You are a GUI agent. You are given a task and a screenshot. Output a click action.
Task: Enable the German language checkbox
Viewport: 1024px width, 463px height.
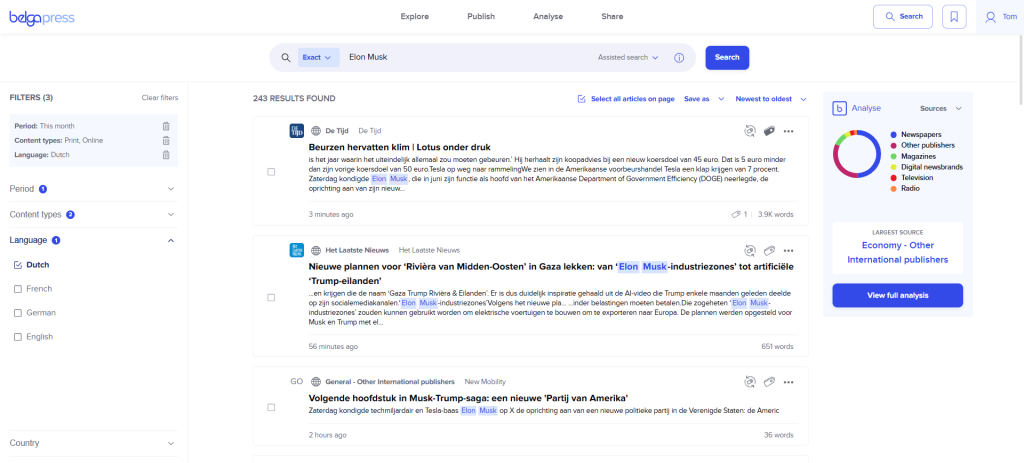pos(18,313)
